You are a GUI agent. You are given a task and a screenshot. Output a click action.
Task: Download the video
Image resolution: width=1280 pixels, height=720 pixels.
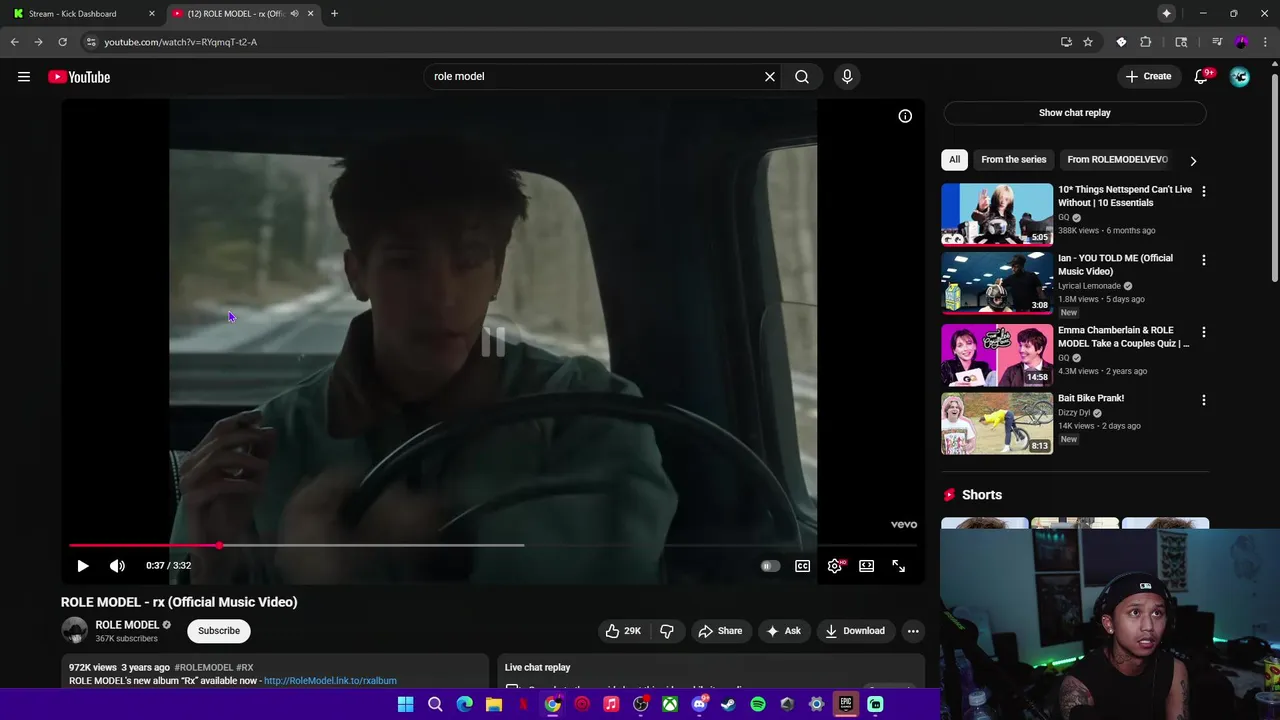point(855,631)
